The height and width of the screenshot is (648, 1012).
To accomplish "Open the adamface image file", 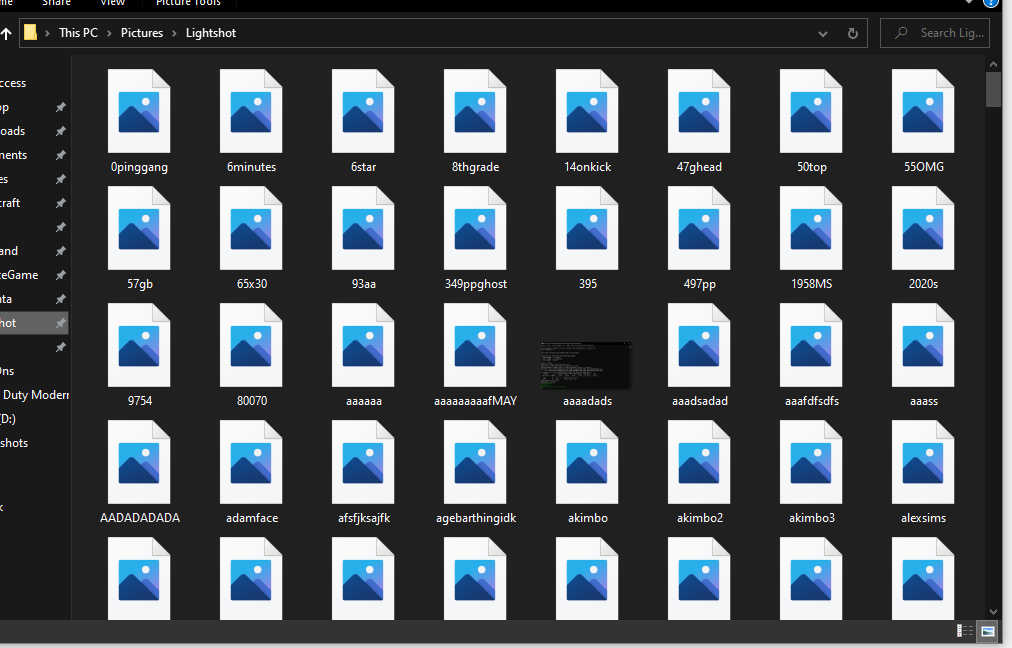I will coord(251,462).
